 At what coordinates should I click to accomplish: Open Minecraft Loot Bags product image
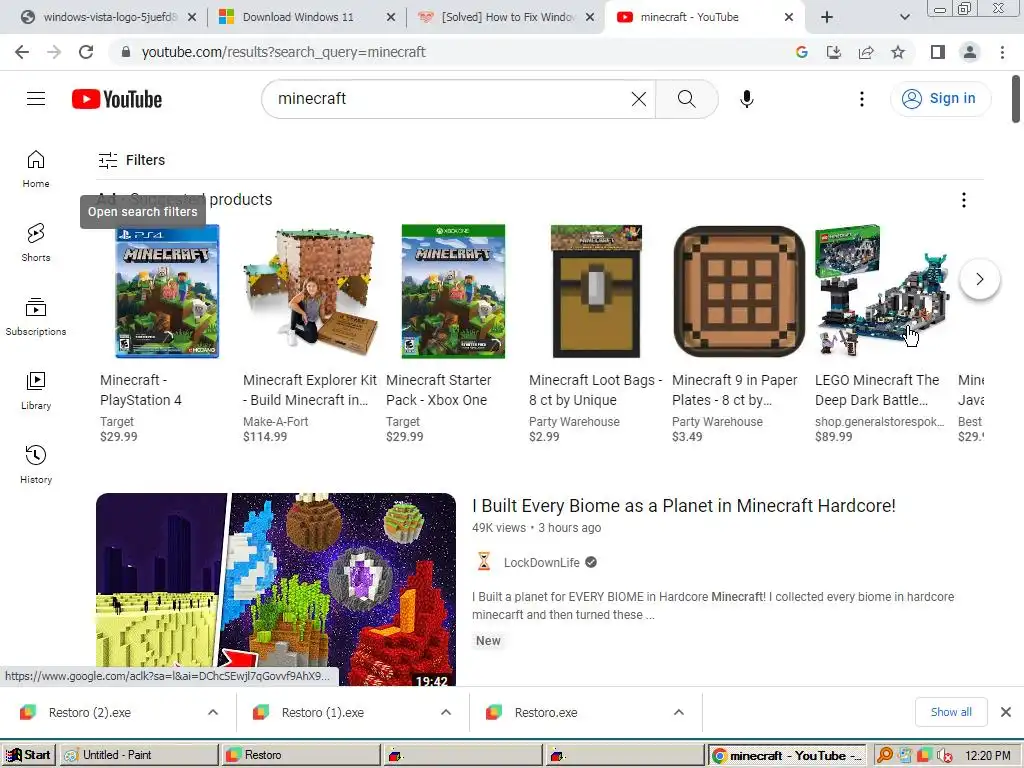click(x=596, y=291)
